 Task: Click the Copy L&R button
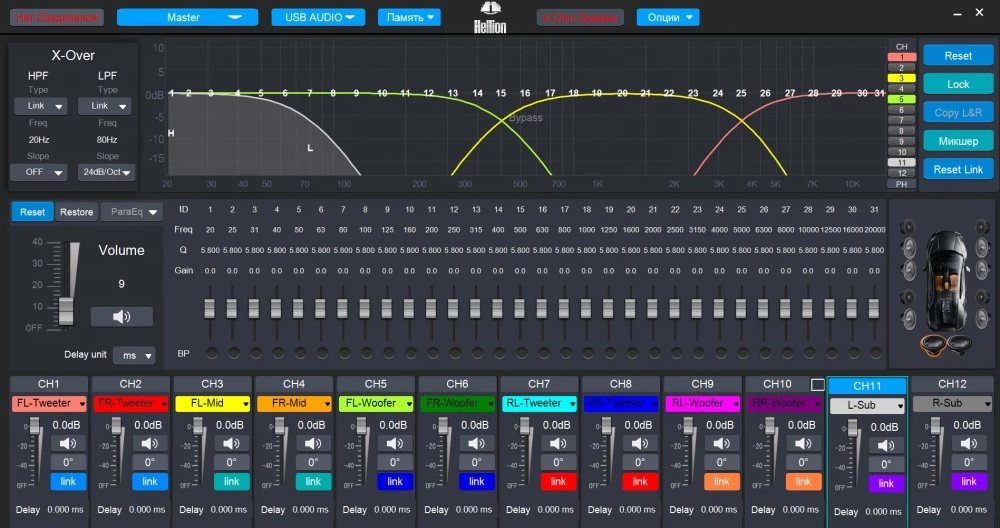click(x=958, y=113)
